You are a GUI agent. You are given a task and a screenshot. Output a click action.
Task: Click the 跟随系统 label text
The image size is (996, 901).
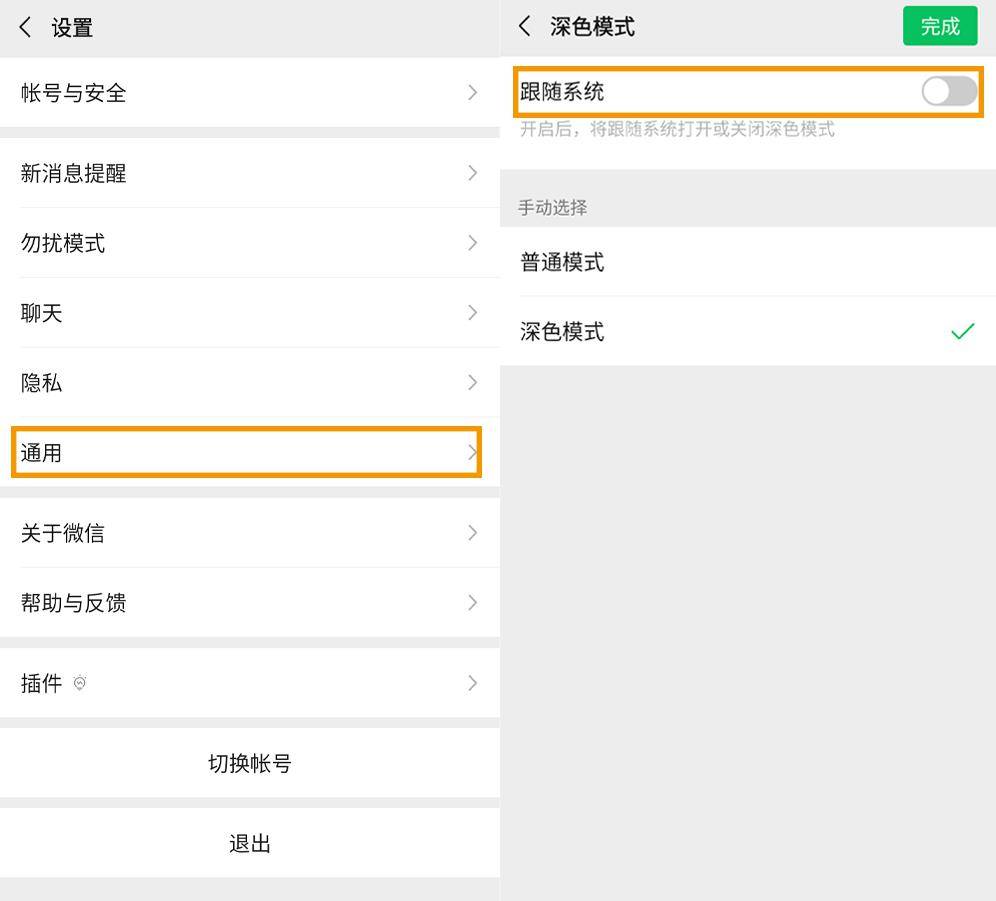click(562, 91)
